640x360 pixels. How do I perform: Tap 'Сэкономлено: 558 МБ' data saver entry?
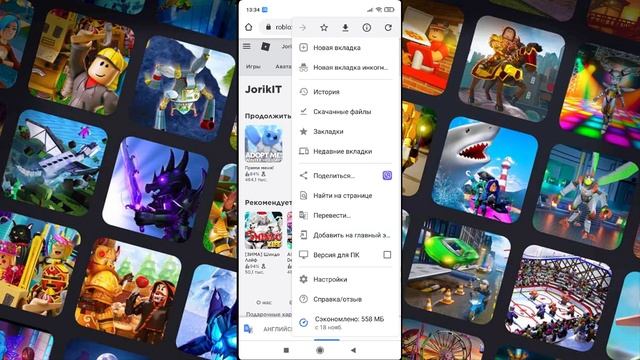coord(346,322)
